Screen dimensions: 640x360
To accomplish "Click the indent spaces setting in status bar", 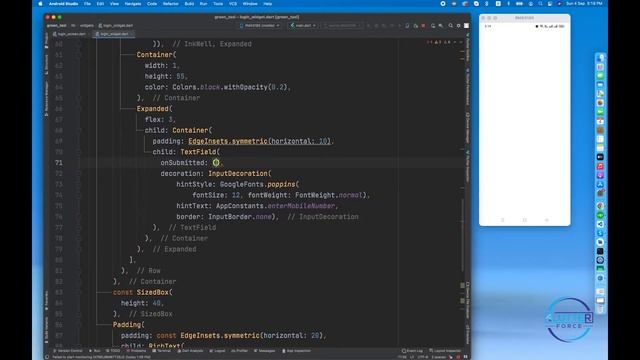I will (x=439, y=357).
